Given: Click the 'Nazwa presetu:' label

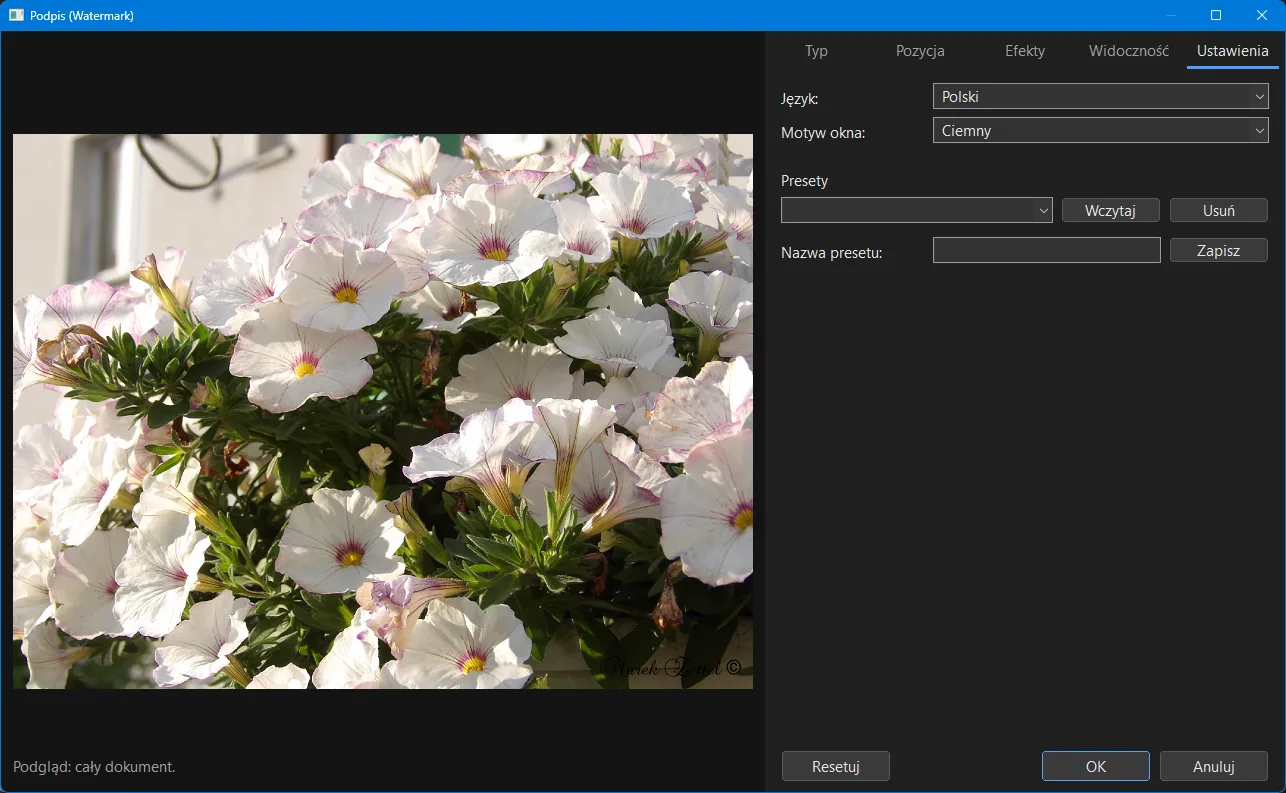Looking at the screenshot, I should (831, 253).
